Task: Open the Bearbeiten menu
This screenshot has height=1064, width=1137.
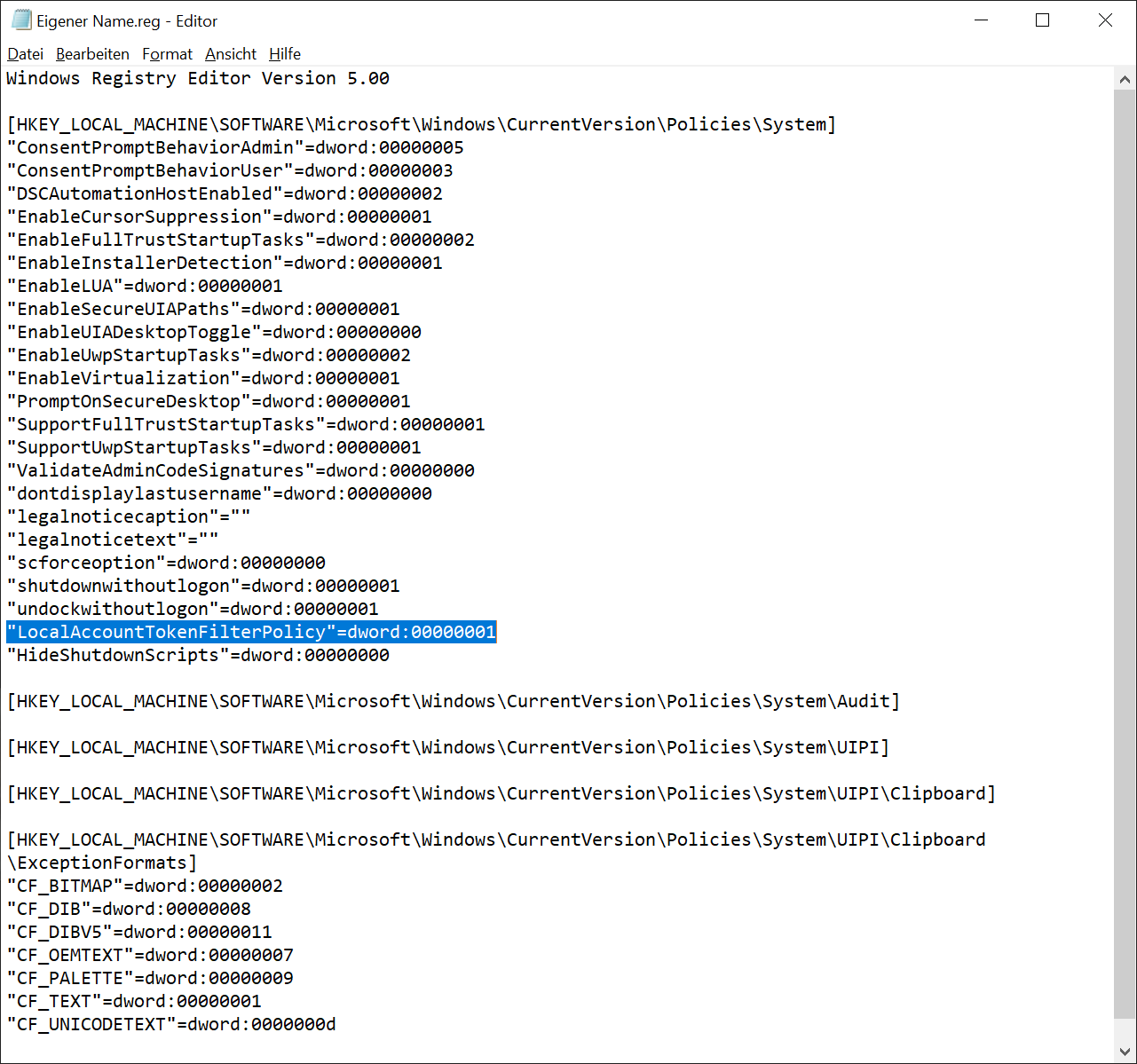Action: pos(92,54)
